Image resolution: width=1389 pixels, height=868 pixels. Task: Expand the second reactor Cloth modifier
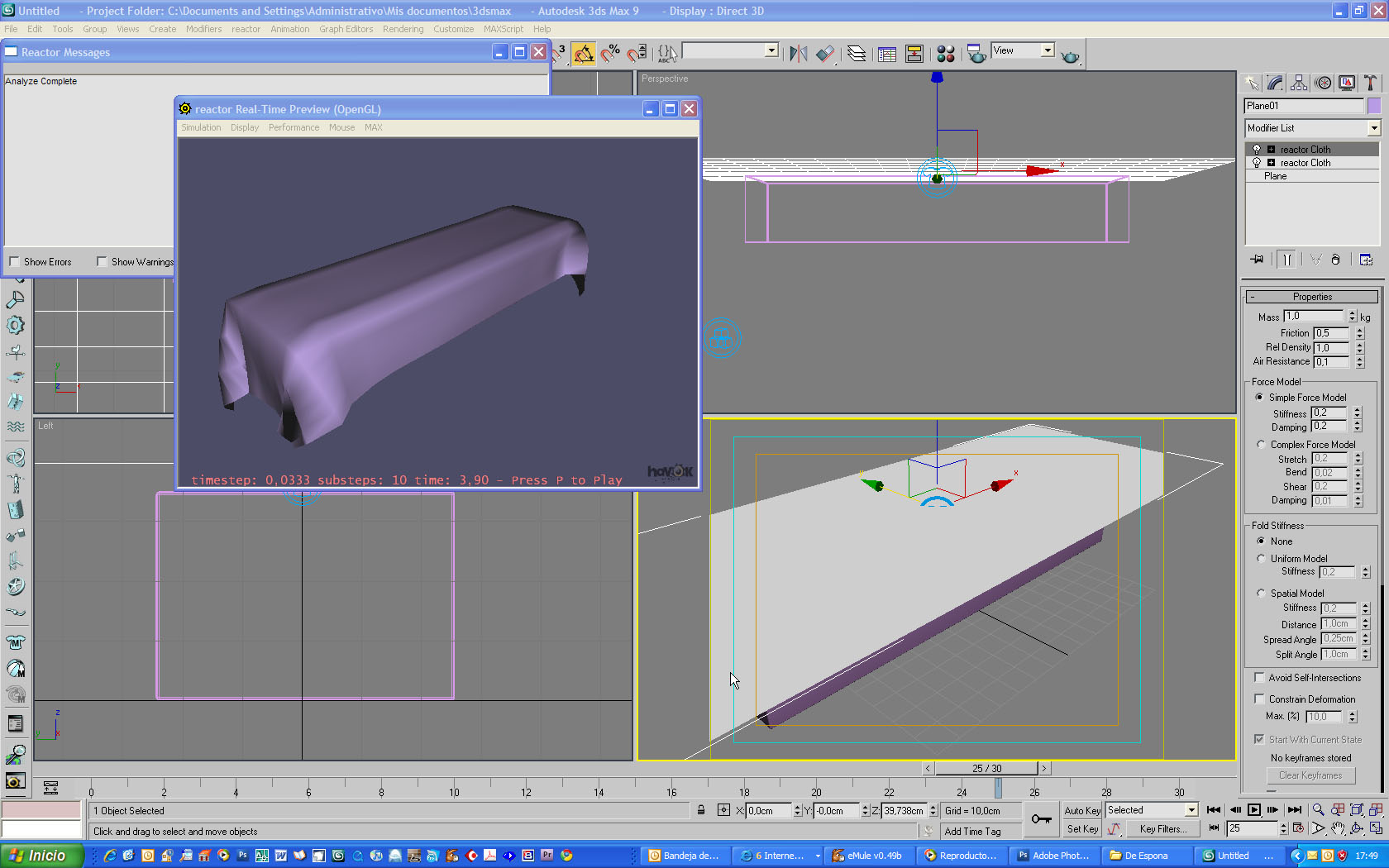pyautogui.click(x=1272, y=163)
